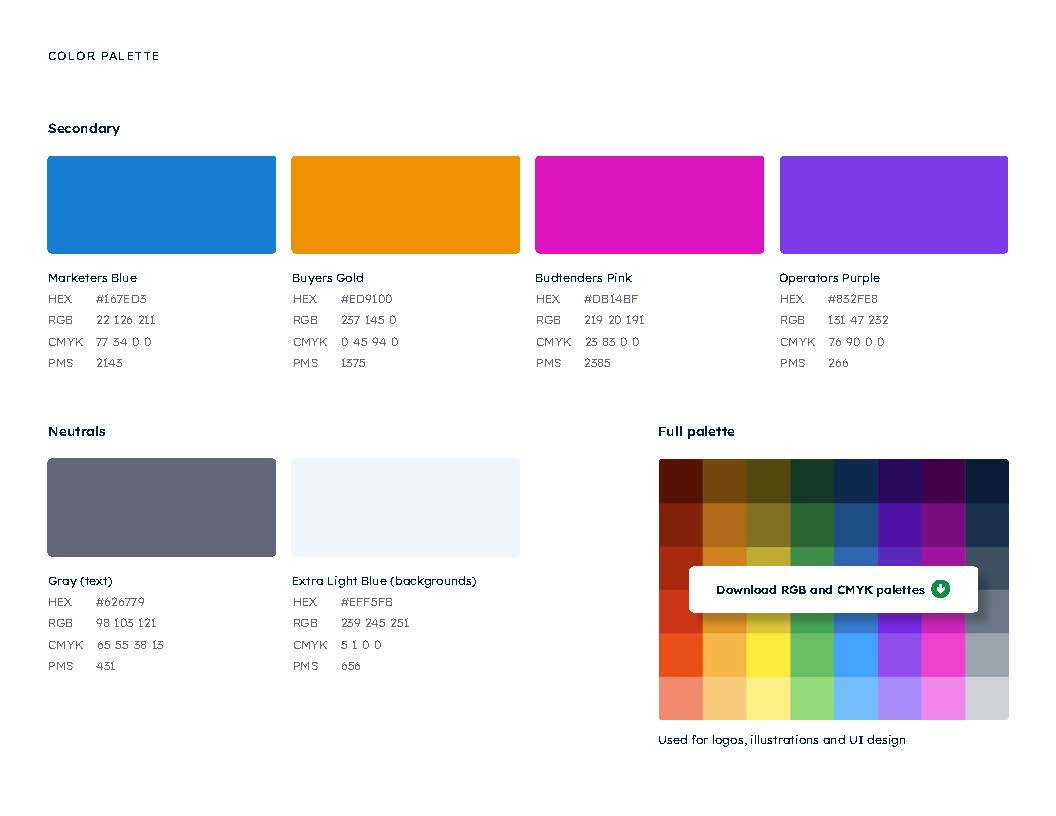This screenshot has width=1056, height=816.
Task: Pick the bright yellow cell in full palette
Action: click(x=768, y=655)
